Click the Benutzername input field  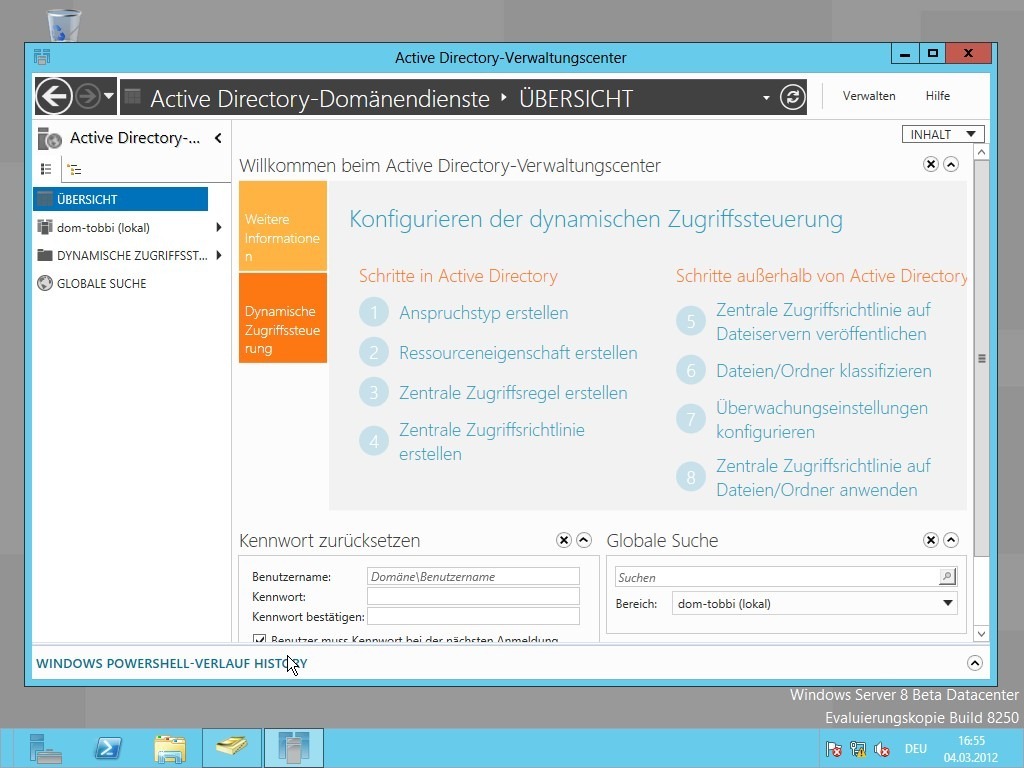coord(473,576)
